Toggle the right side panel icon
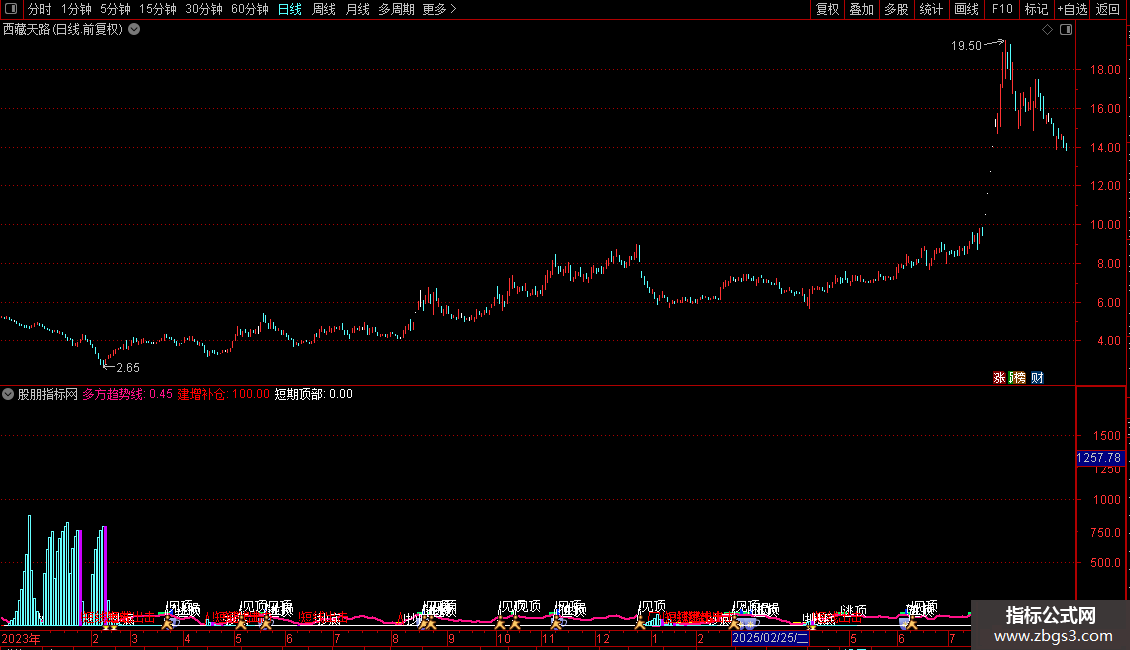Viewport: 1130px width, 650px height. 1066,30
